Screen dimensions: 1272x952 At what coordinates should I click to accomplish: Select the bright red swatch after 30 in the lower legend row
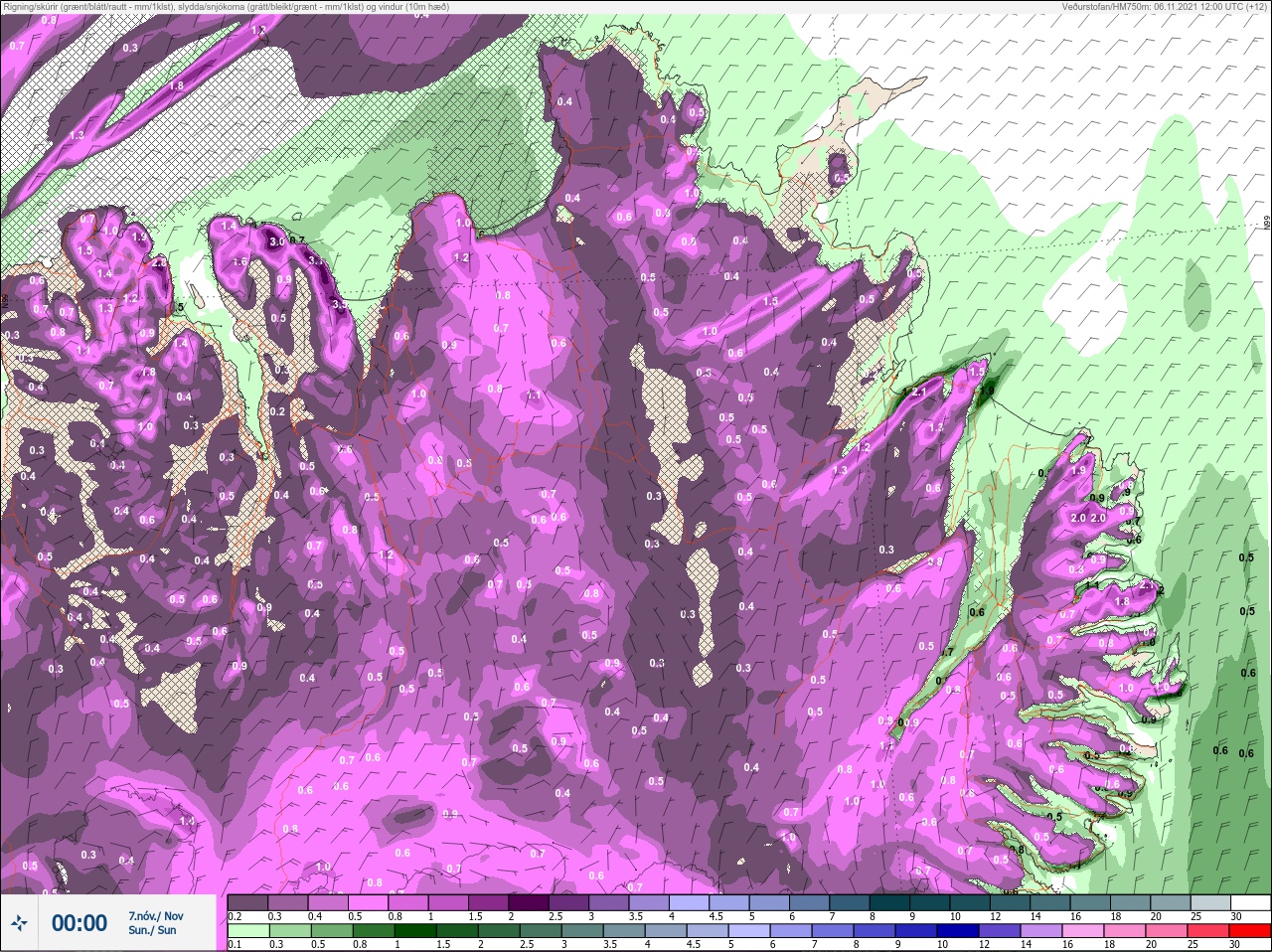pyautogui.click(x=1250, y=931)
